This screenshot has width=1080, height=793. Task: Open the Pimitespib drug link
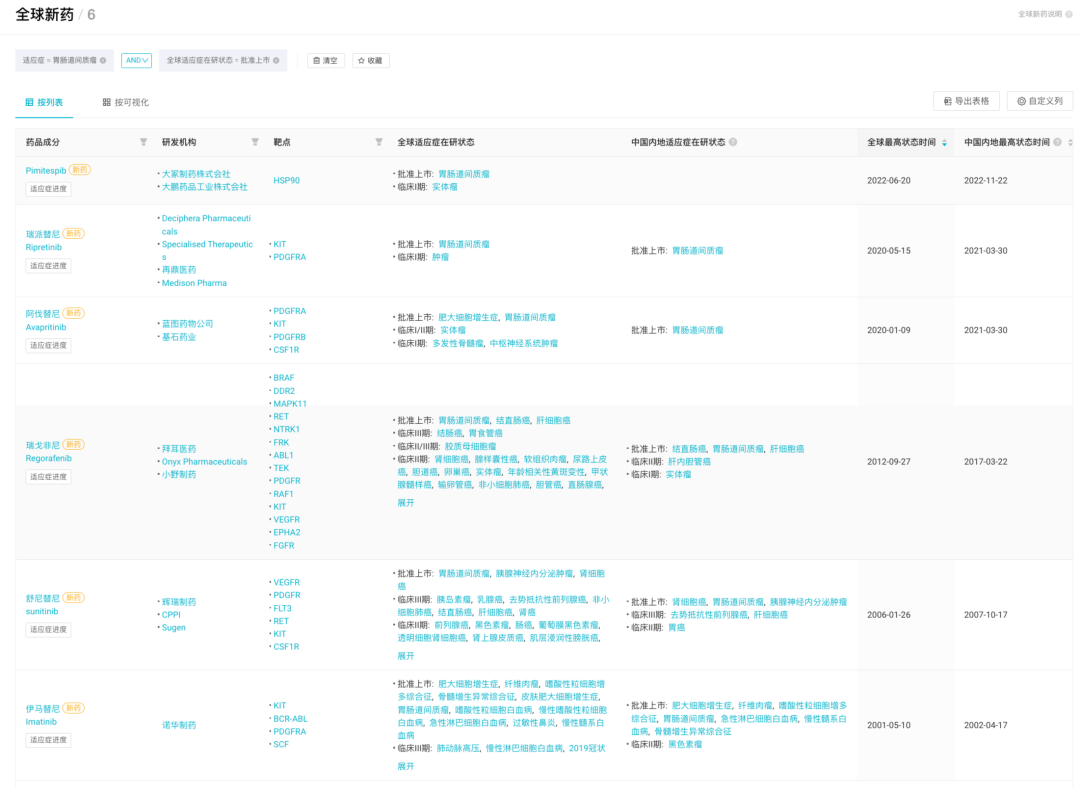point(46,170)
